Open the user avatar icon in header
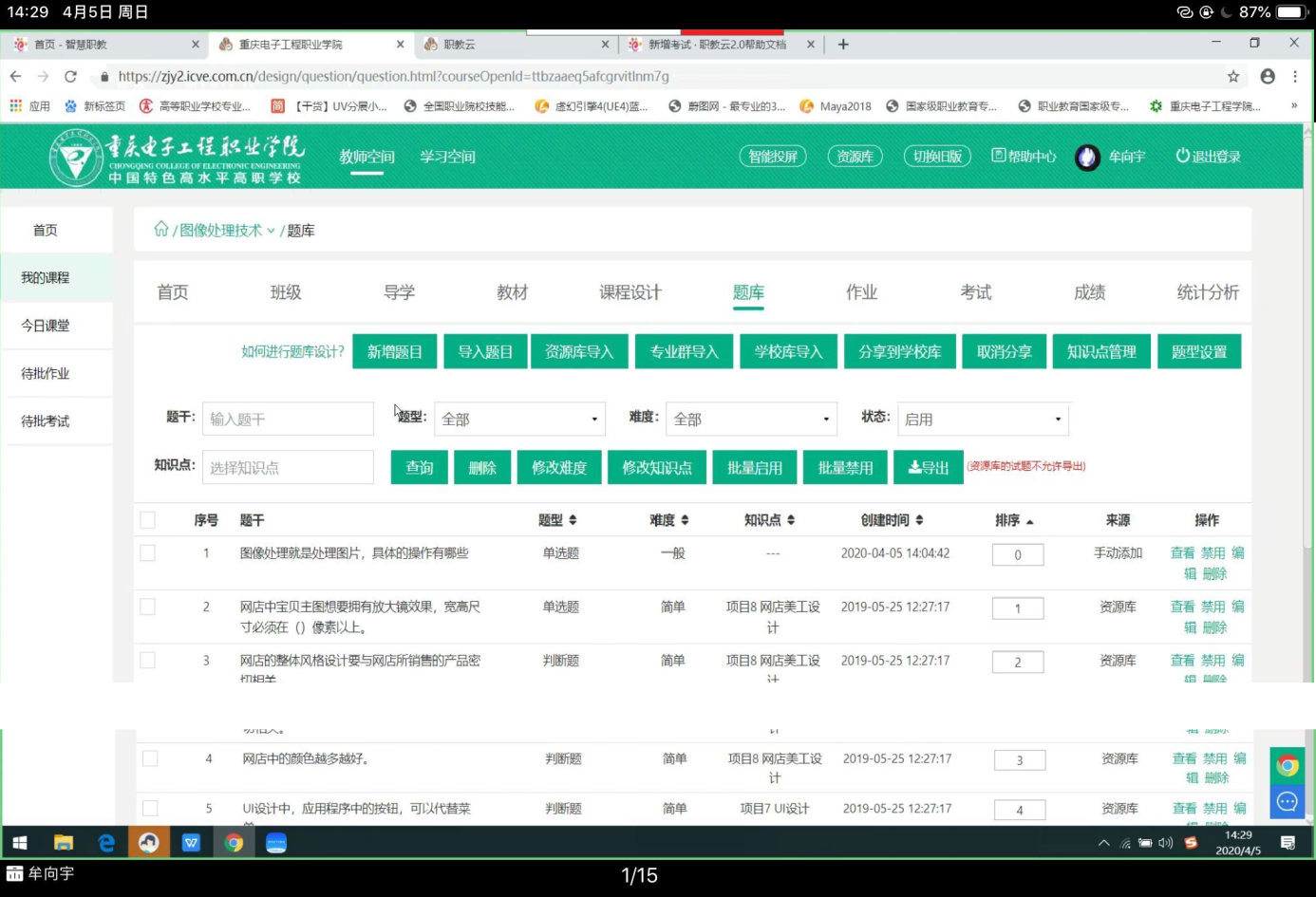The width and height of the screenshot is (1316, 897). tap(1087, 157)
